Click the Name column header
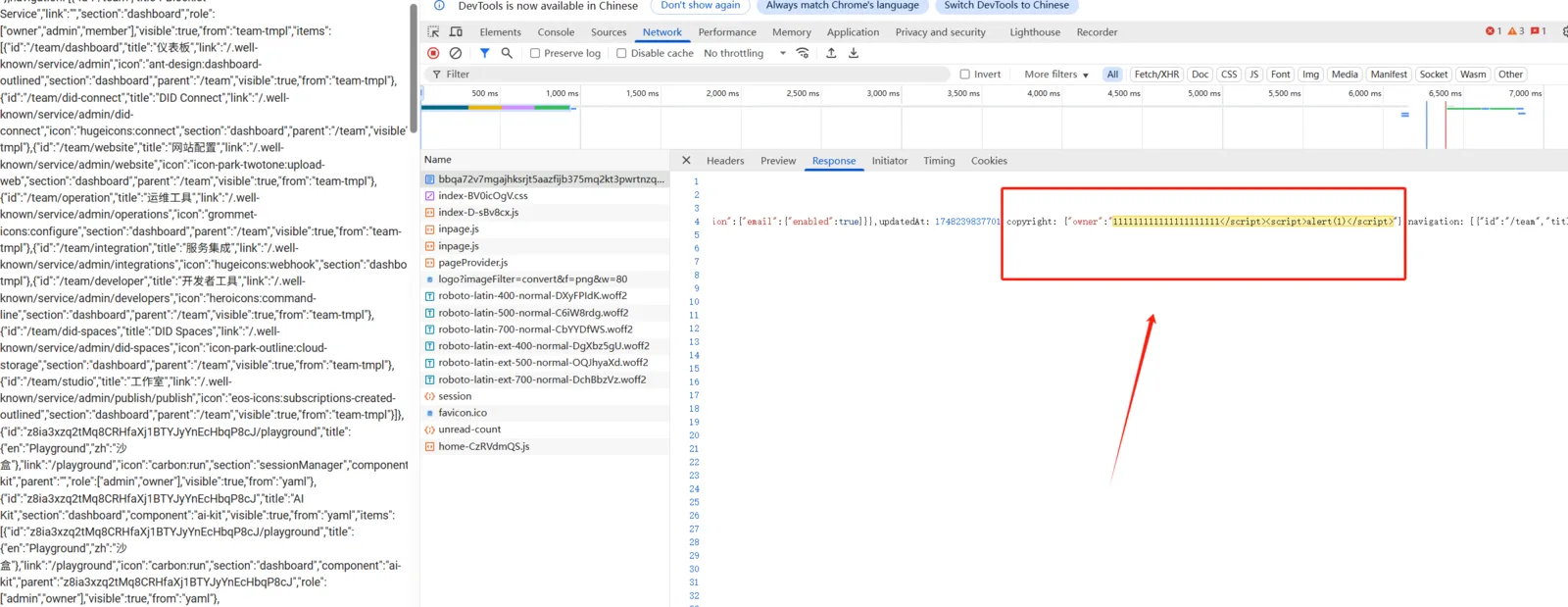 pyautogui.click(x=545, y=160)
